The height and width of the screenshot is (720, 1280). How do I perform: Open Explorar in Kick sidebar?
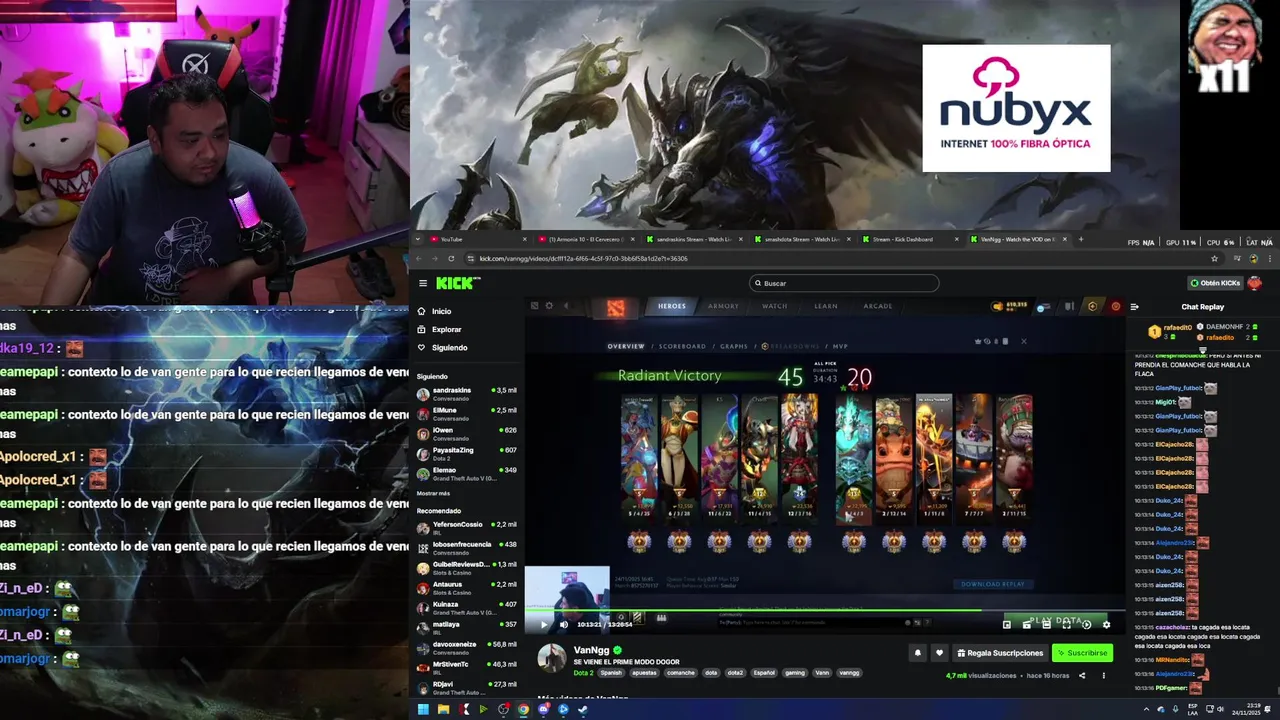[x=446, y=329]
